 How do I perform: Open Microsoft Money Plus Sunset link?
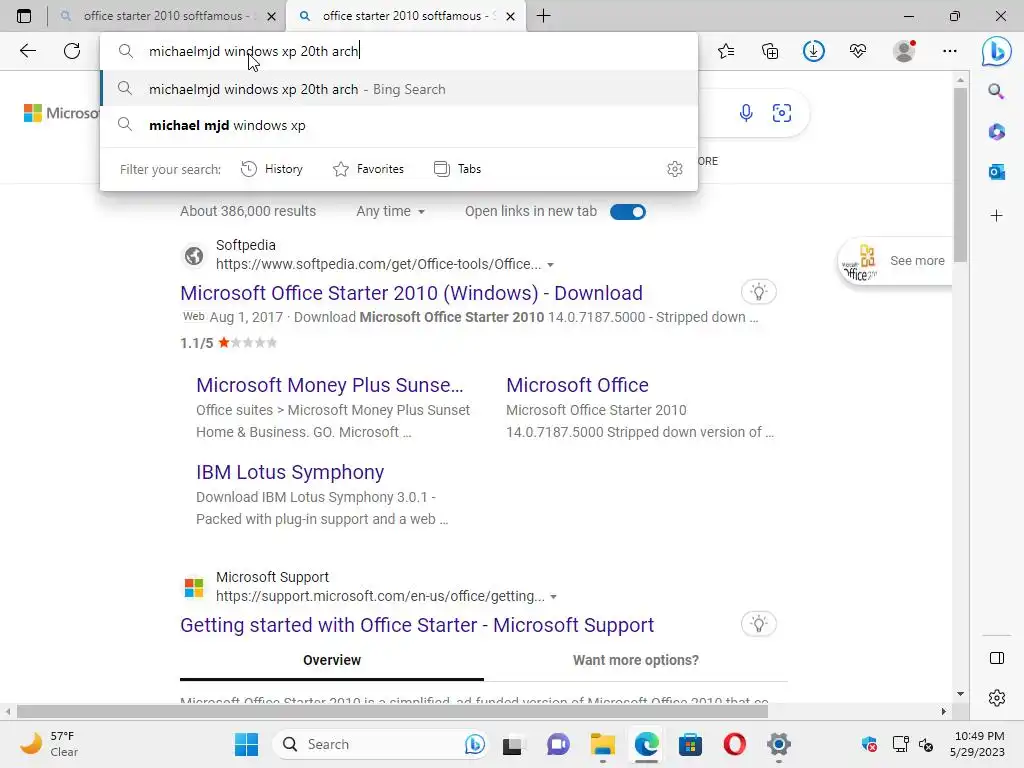[x=330, y=385]
